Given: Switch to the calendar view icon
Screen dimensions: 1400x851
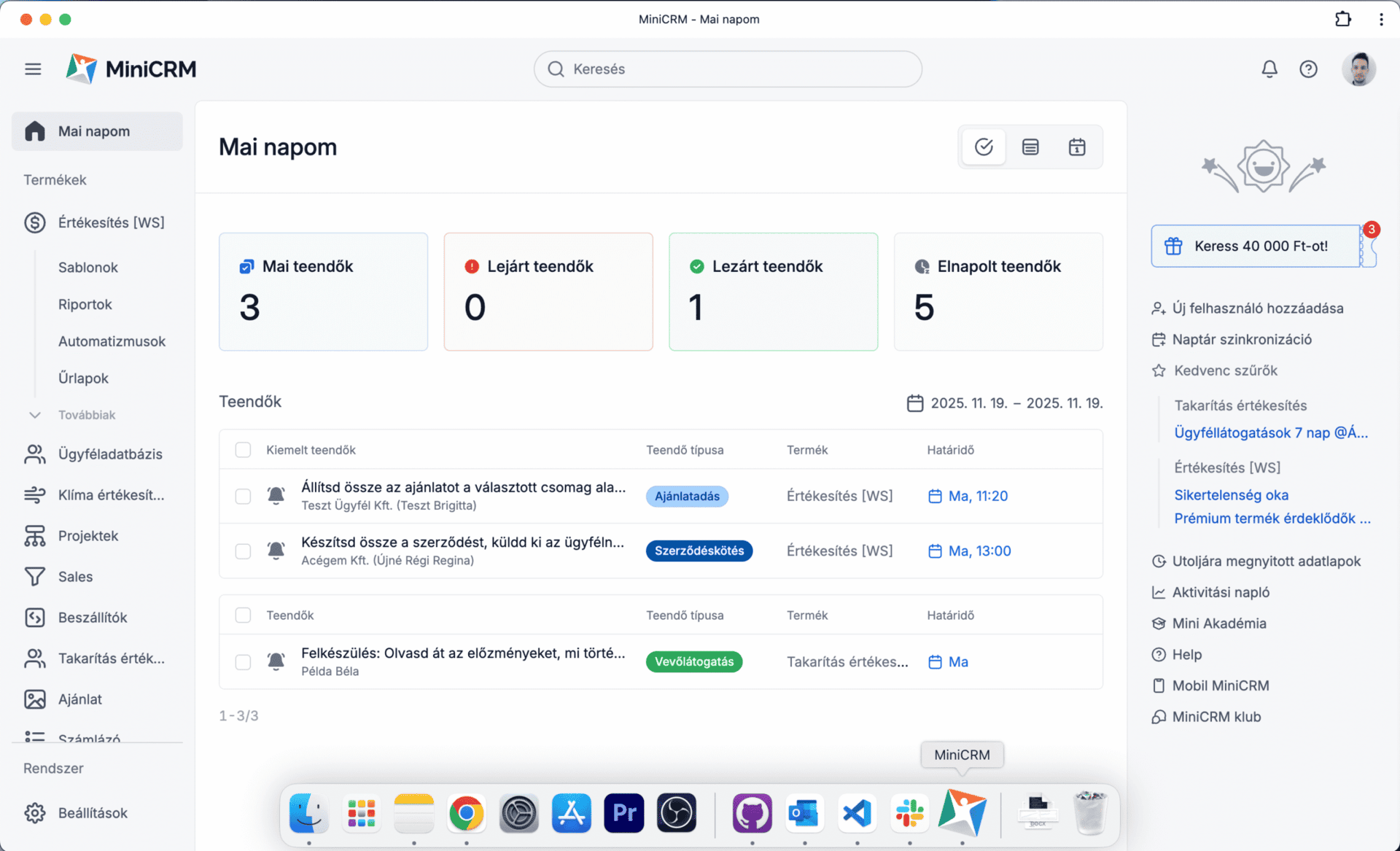Looking at the screenshot, I should pos(1077,147).
